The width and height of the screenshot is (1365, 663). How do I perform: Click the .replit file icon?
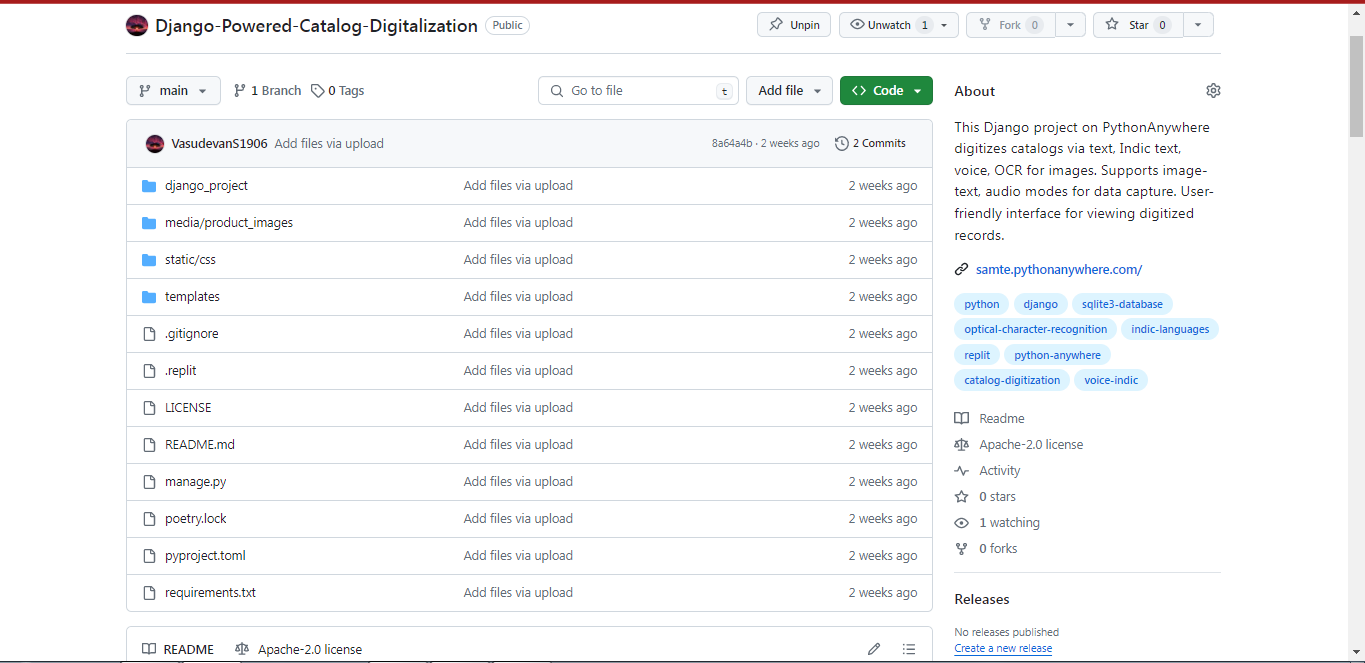tap(149, 371)
